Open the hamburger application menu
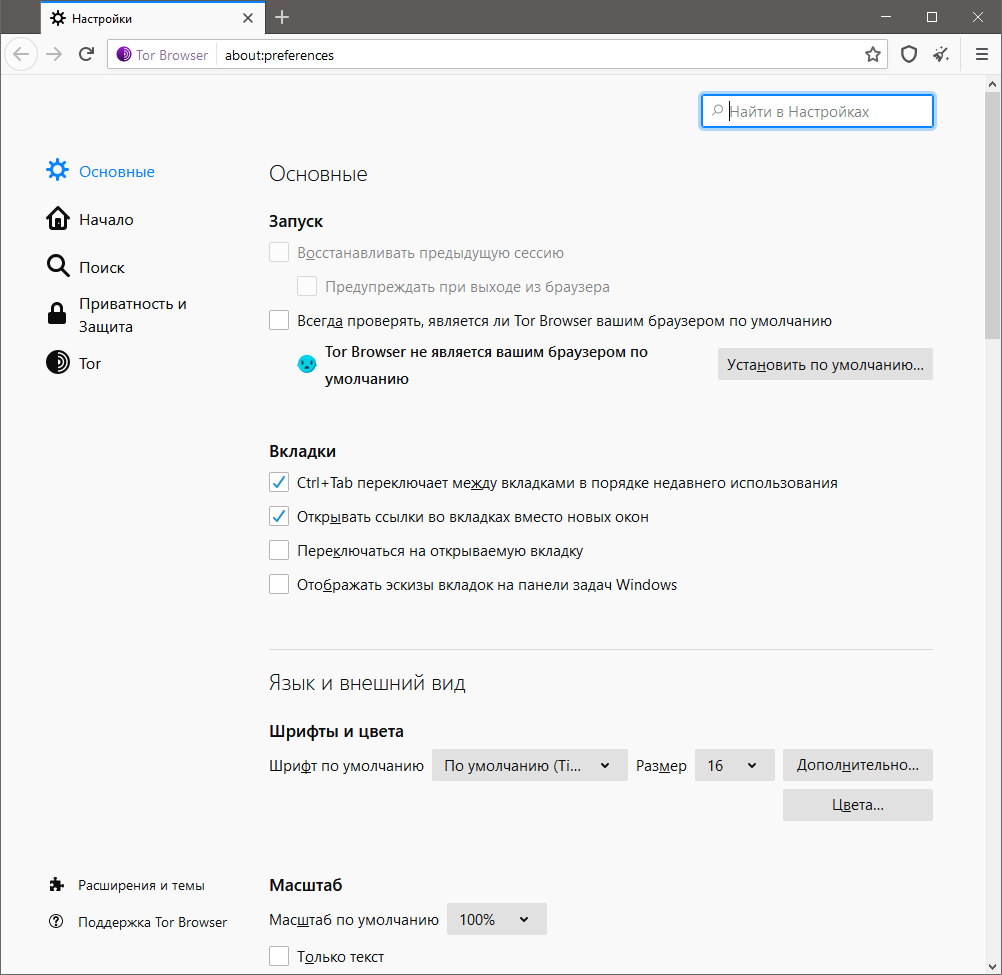 pyautogui.click(x=982, y=54)
